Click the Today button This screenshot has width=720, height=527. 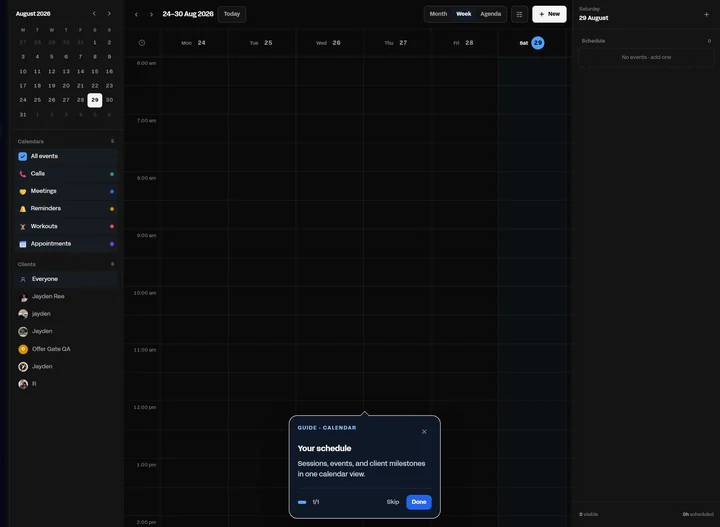(x=232, y=14)
